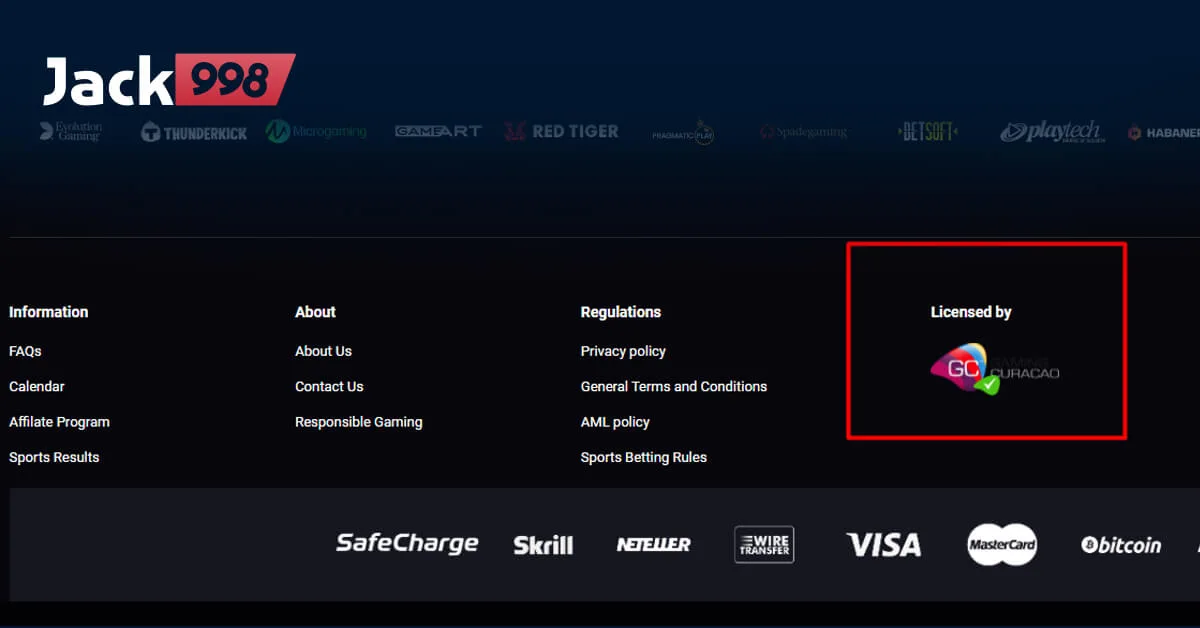Select the Skrill payment logo
1200x628 pixels.
click(x=543, y=545)
